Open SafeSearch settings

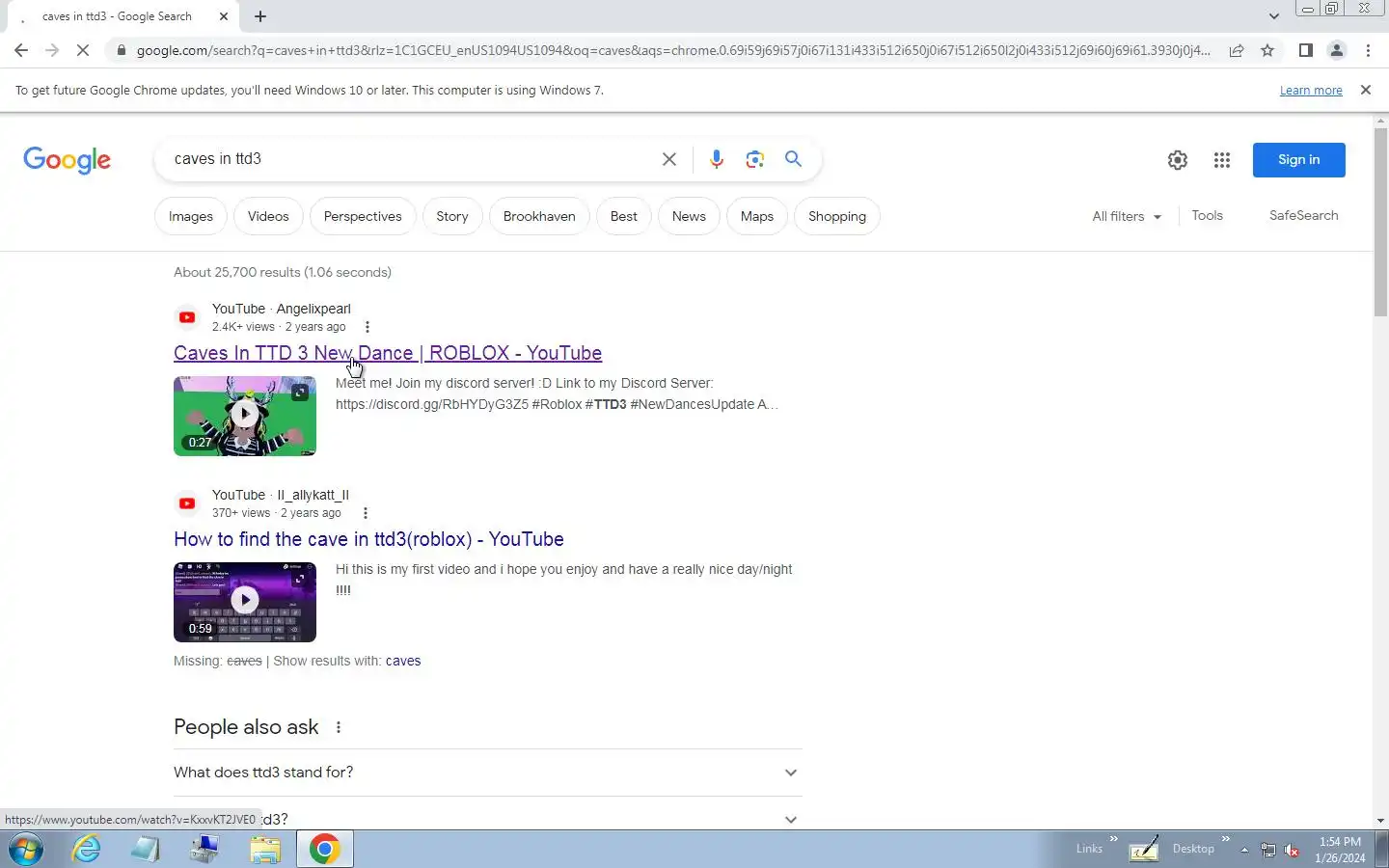(x=1303, y=215)
